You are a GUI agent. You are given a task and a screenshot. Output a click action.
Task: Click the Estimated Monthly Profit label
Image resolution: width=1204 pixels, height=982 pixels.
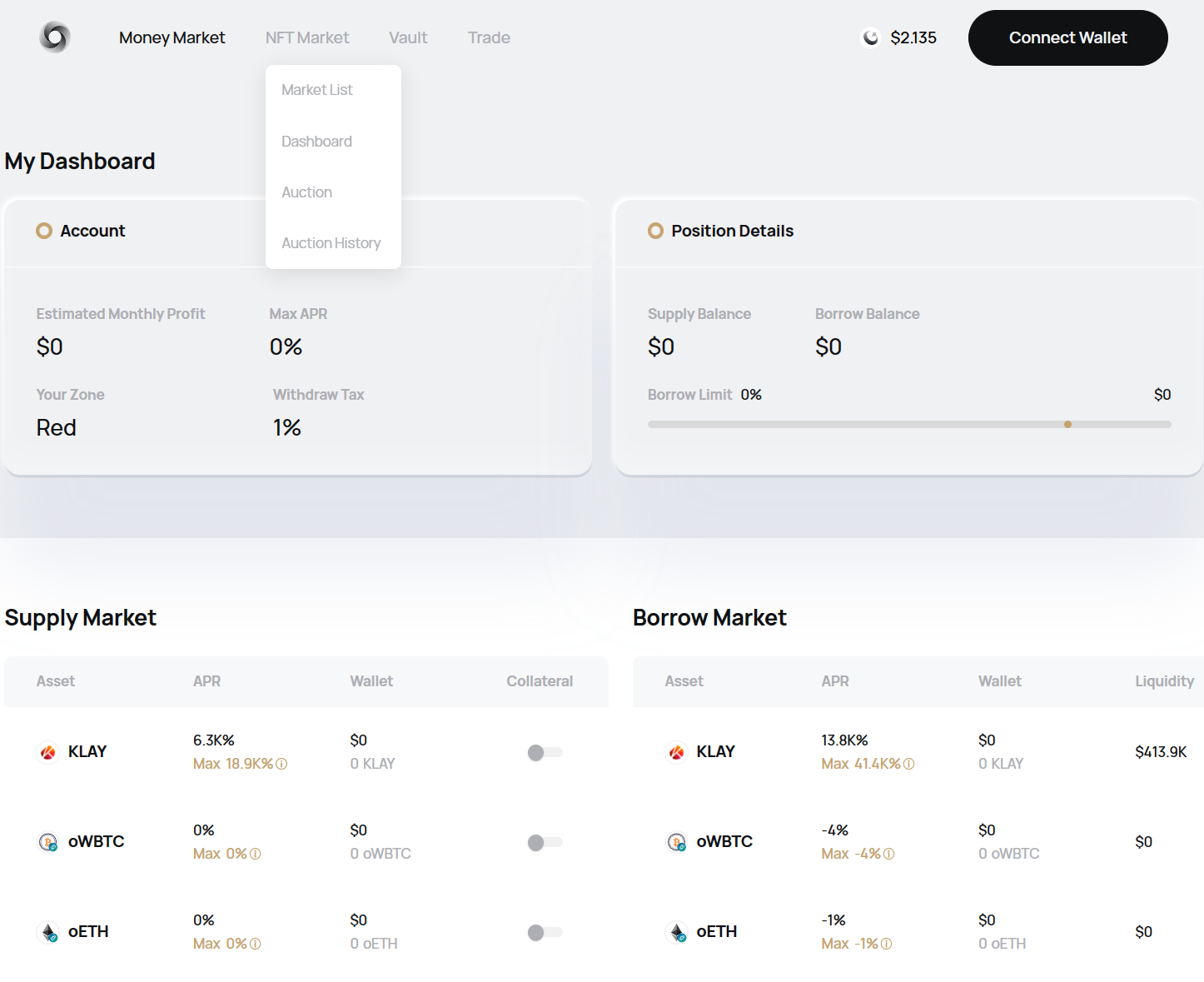(120, 314)
